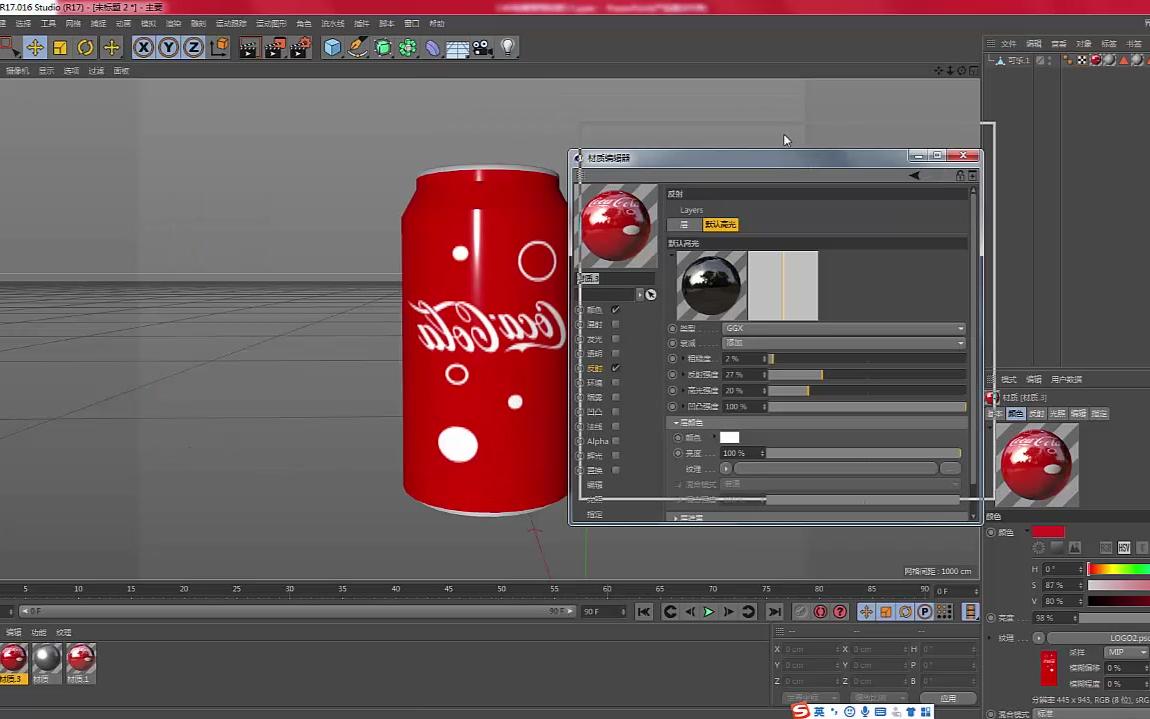The image size is (1150, 719).
Task: Select the 层 tab under Layers
Action: tap(684, 225)
